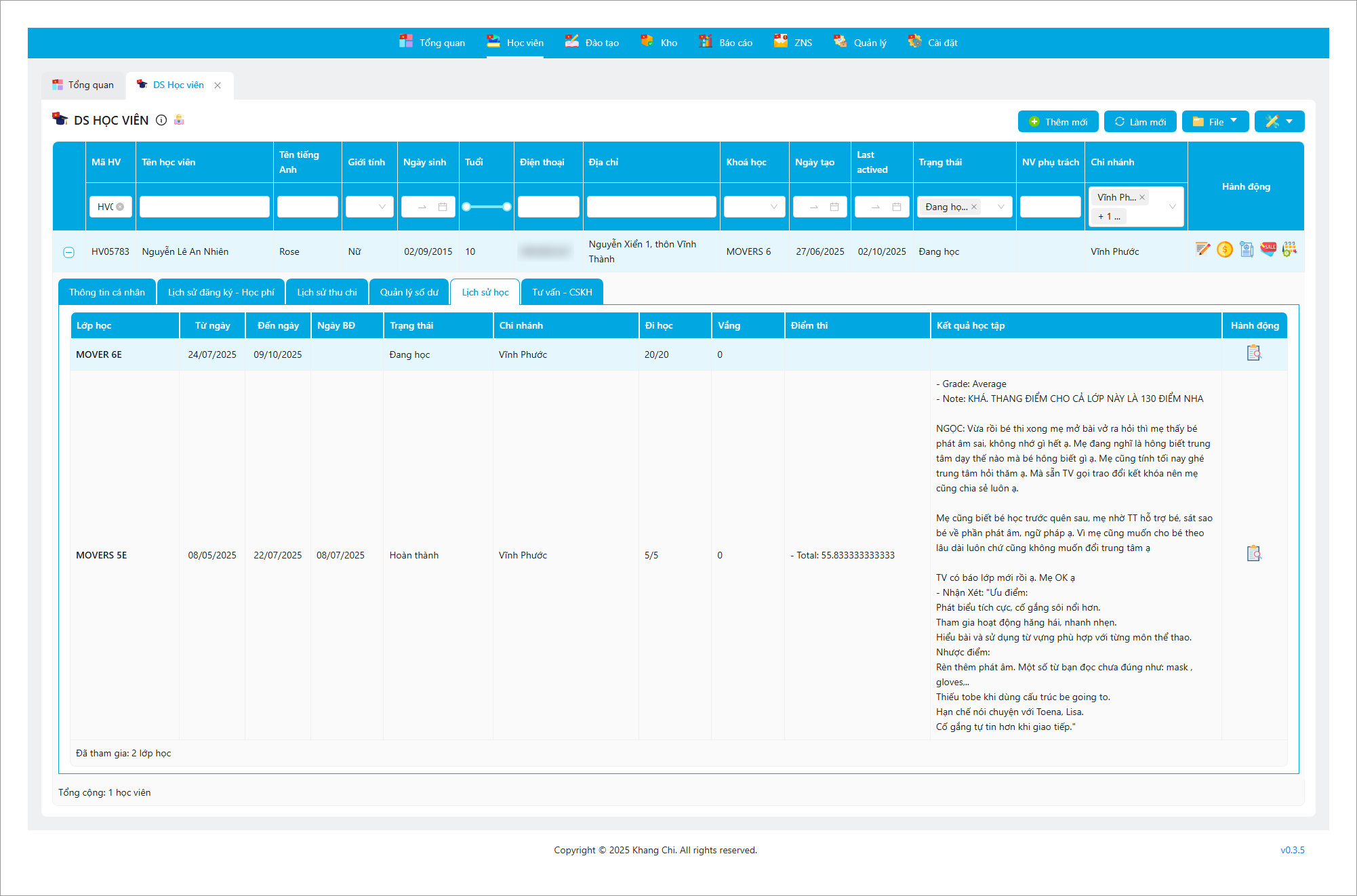Click the right handle of Tuổi slider
The image size is (1357, 896).
pos(507,207)
